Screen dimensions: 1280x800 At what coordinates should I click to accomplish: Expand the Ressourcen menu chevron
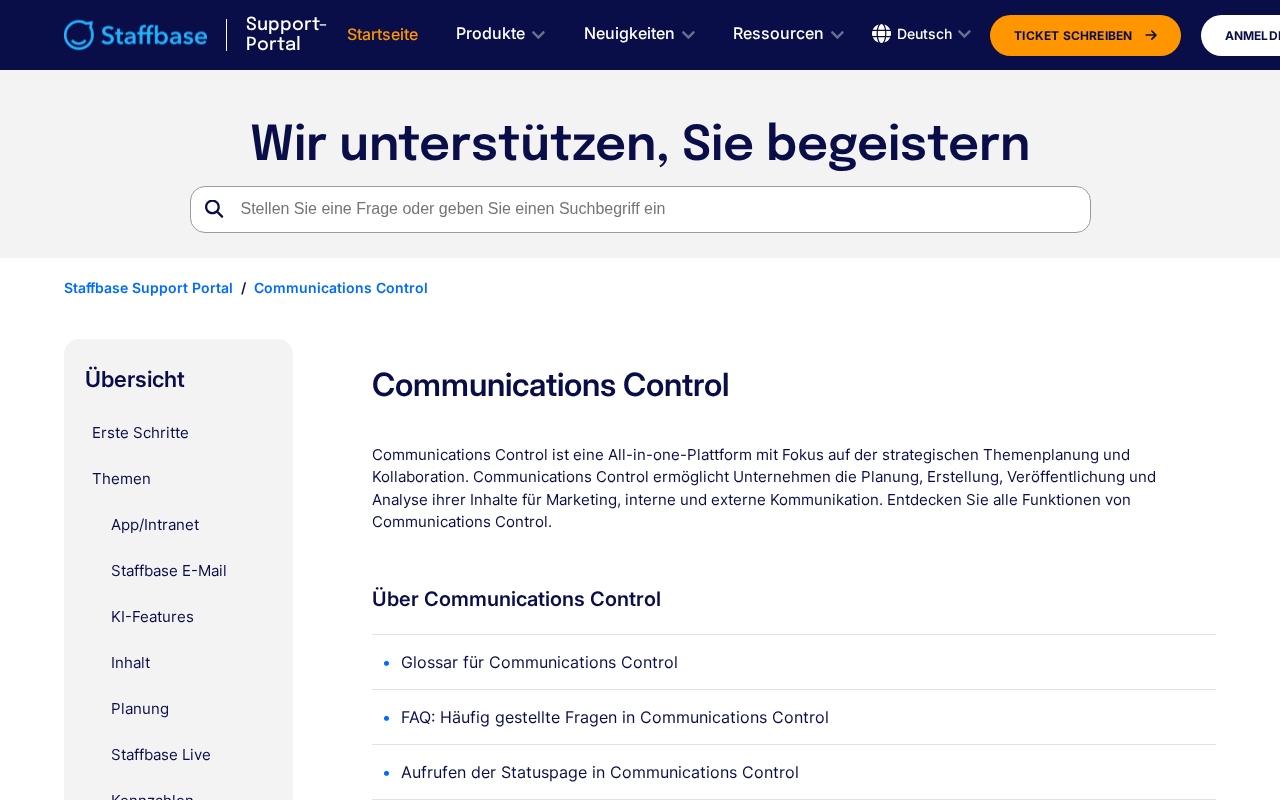point(837,35)
